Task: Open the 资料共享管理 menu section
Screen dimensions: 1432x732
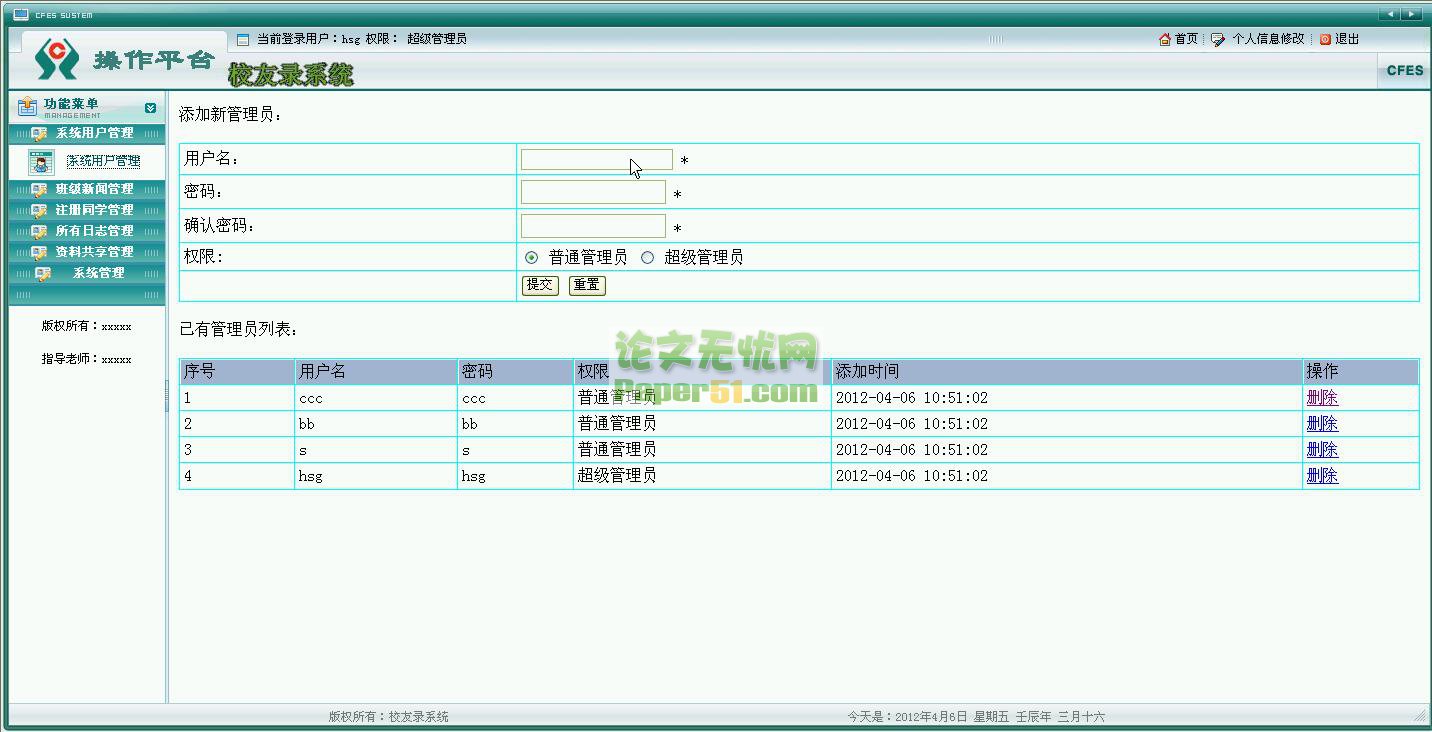Action: pos(93,252)
